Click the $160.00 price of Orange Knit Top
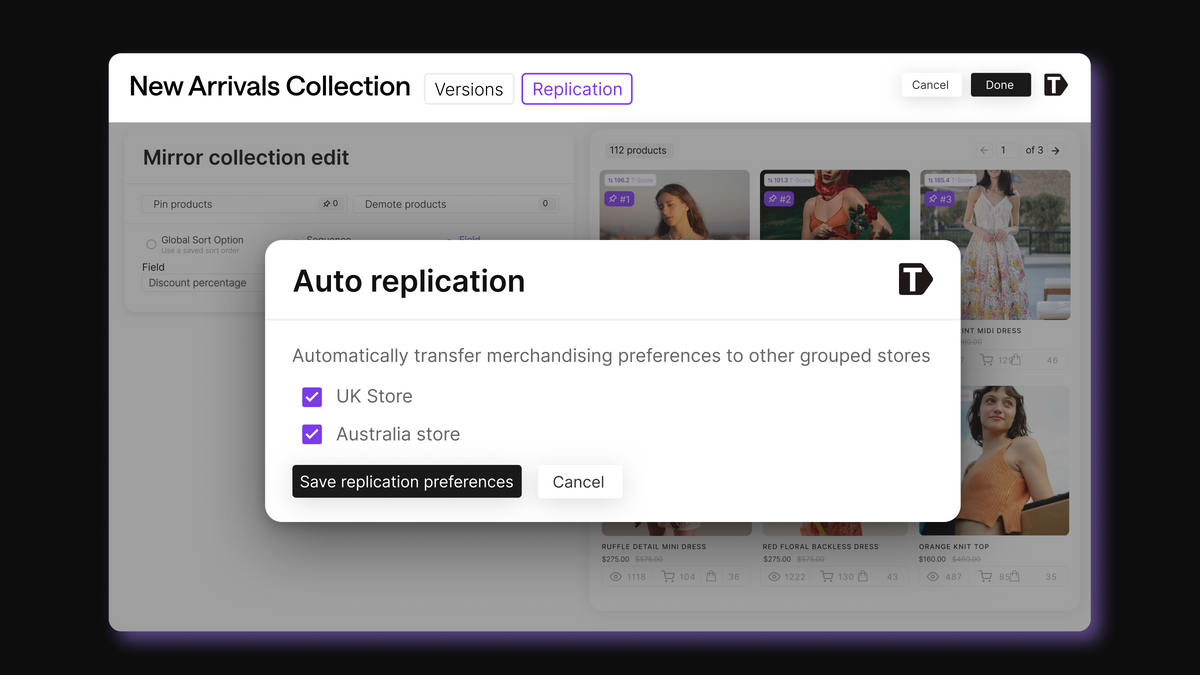Viewport: 1200px width, 675px height. 932,560
